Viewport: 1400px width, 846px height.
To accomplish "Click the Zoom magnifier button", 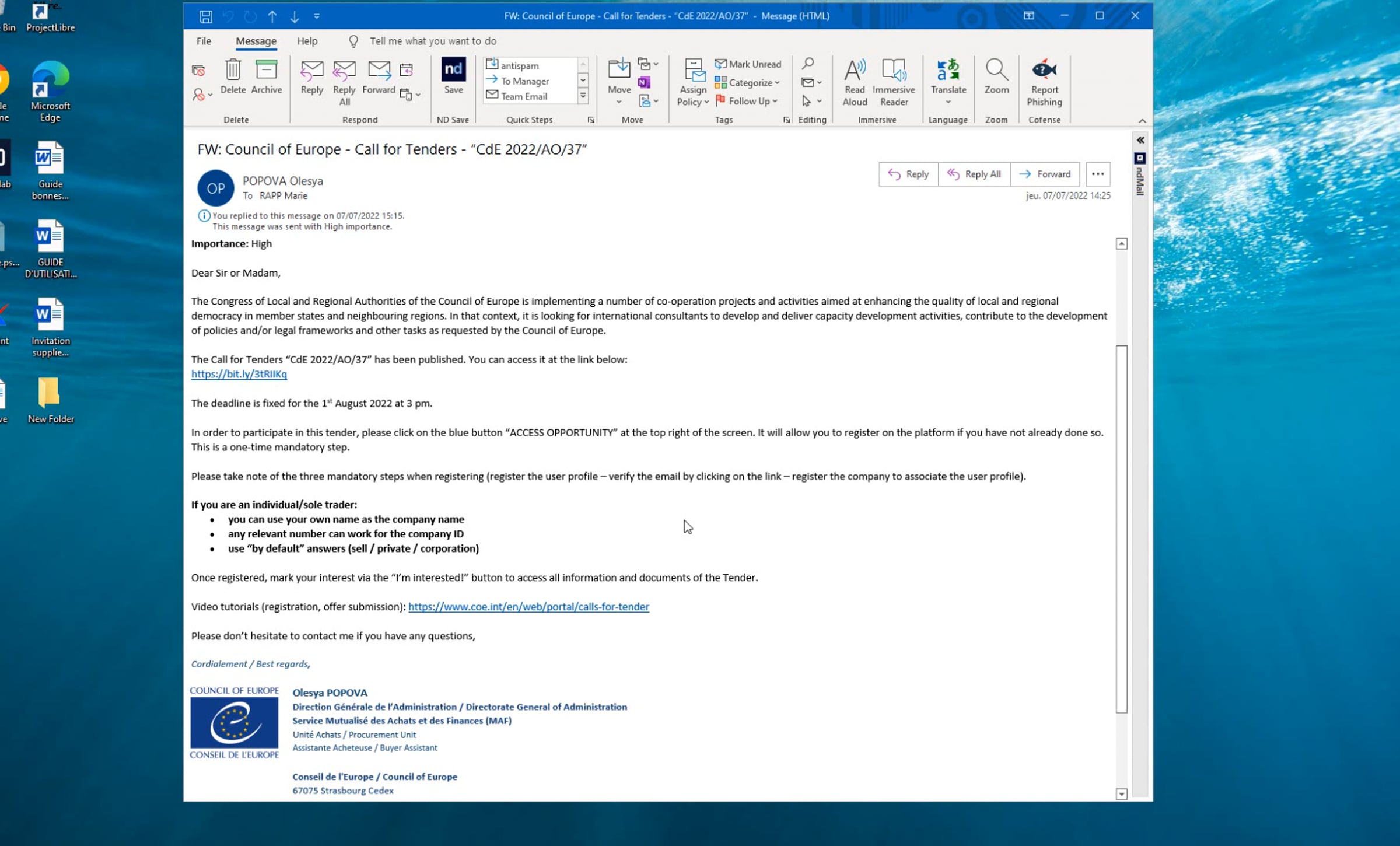I will pyautogui.click(x=996, y=76).
